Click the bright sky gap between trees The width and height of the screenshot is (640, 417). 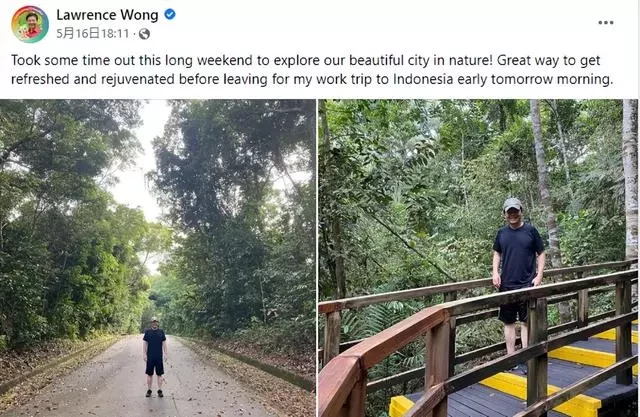[139, 171]
